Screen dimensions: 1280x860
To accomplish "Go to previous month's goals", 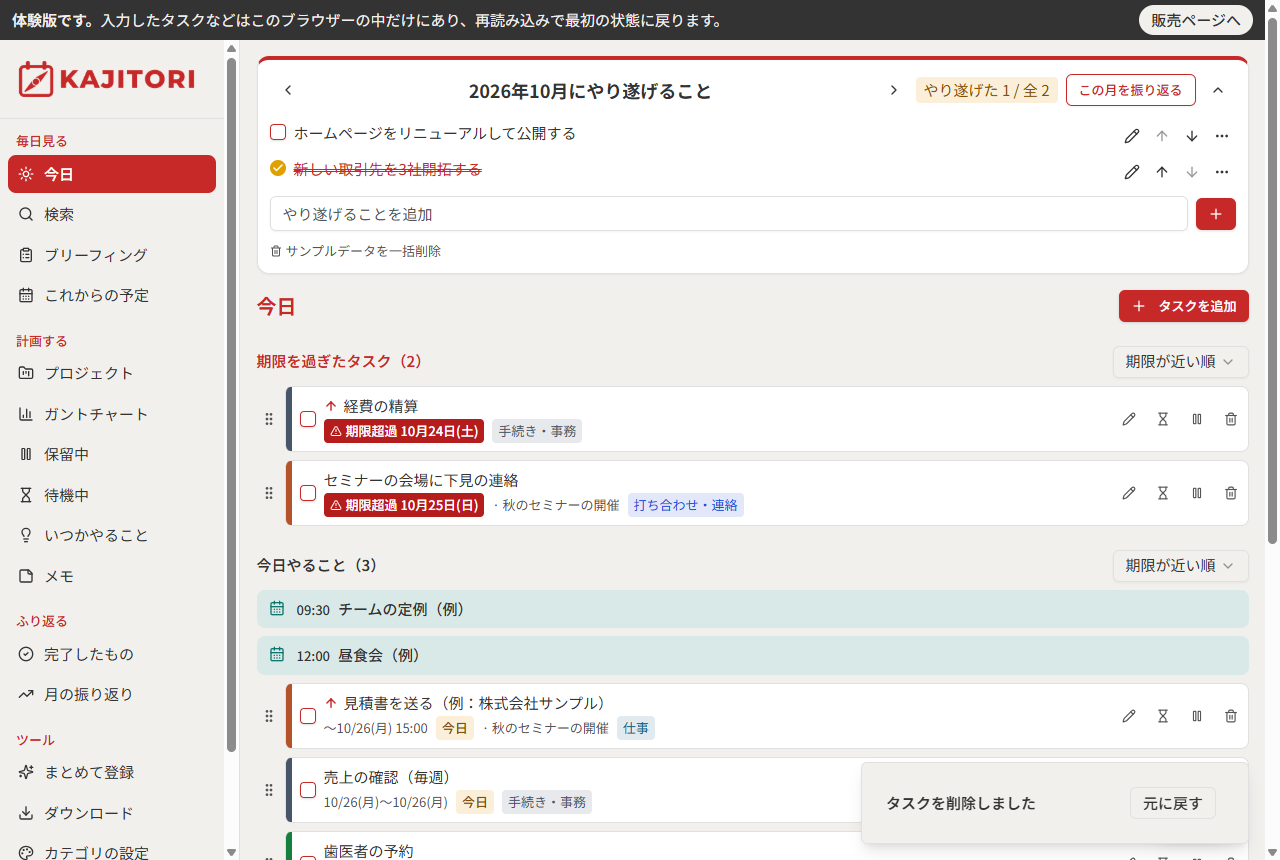I will point(288,90).
